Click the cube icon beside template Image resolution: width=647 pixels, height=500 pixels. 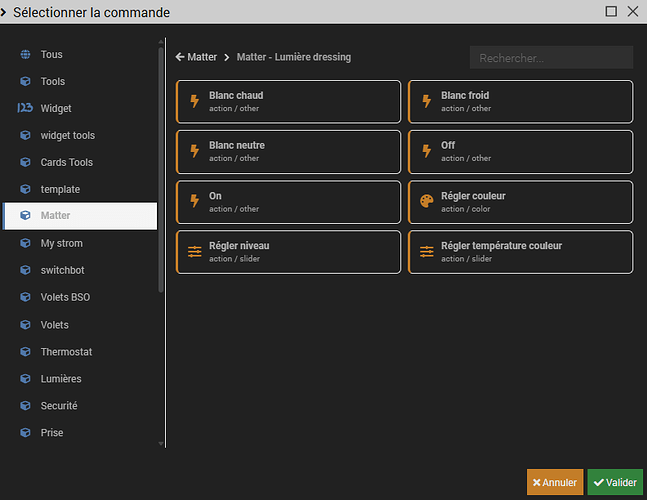coord(25,189)
